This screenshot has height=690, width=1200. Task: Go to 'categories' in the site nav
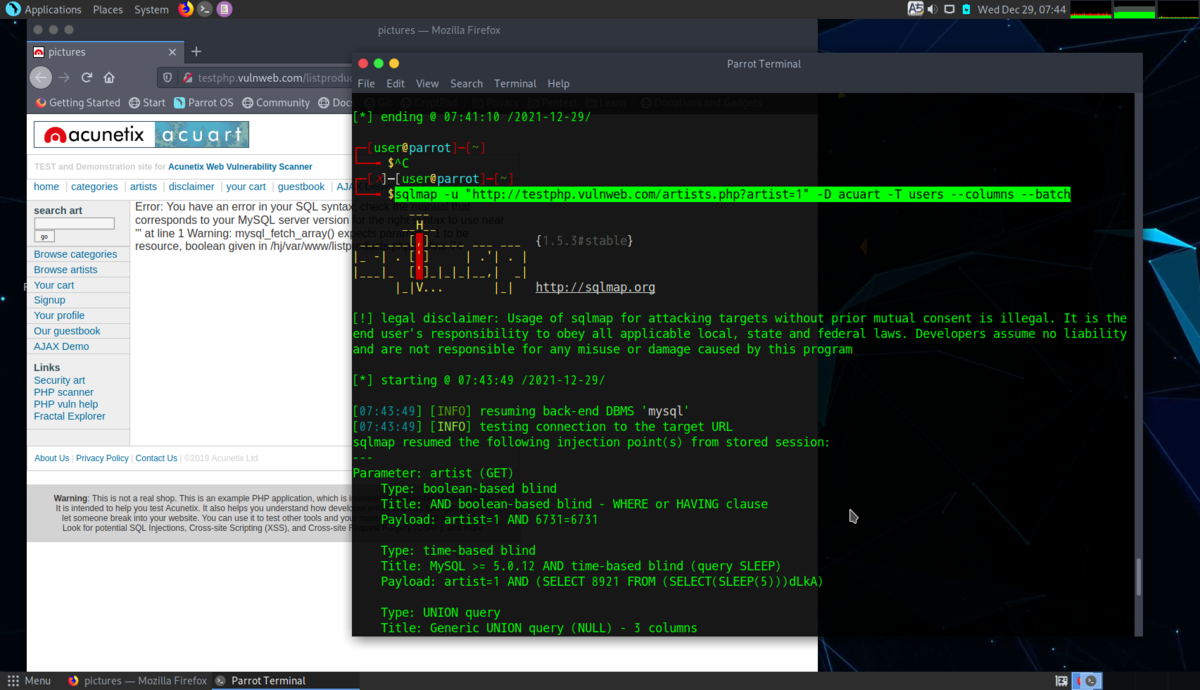click(x=94, y=187)
